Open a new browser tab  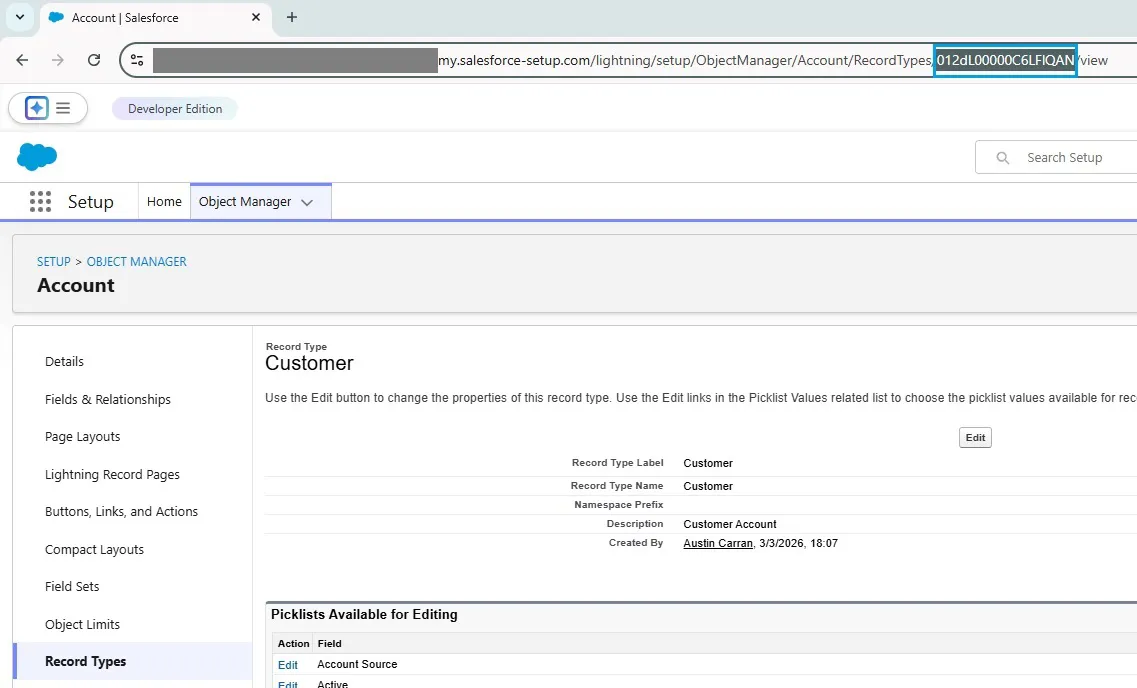pyautogui.click(x=292, y=17)
